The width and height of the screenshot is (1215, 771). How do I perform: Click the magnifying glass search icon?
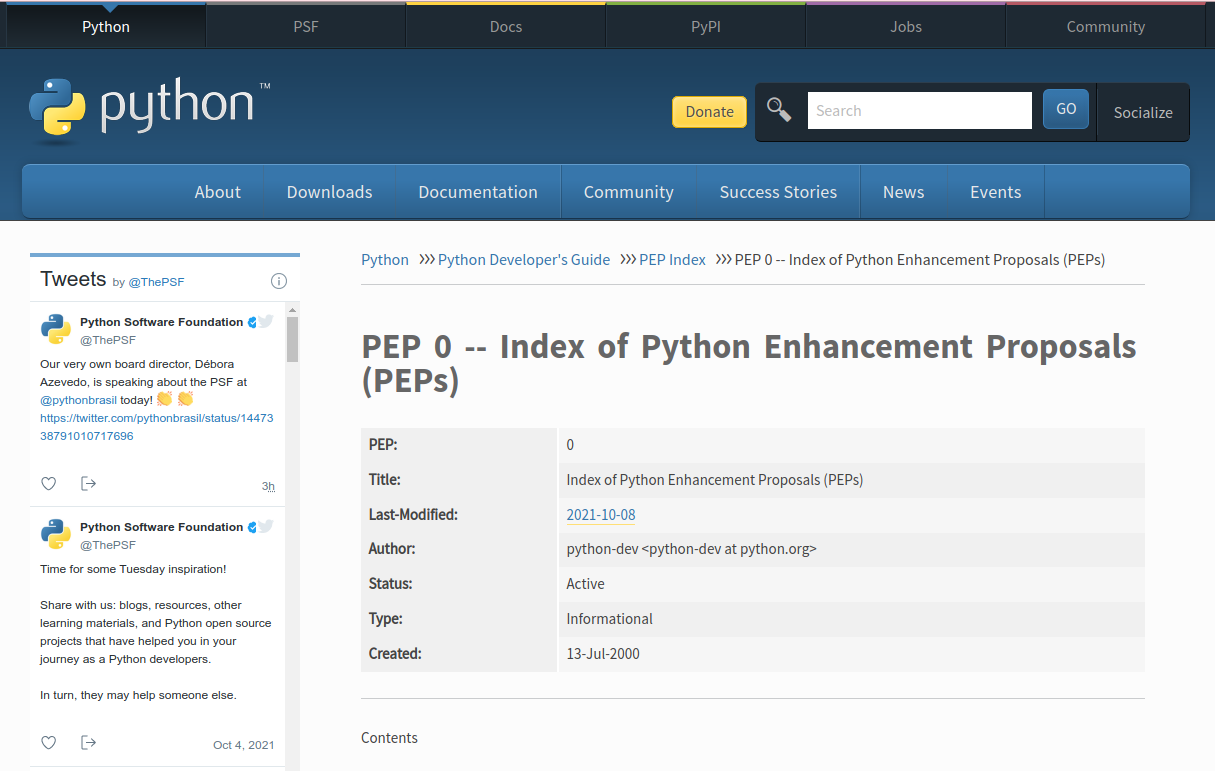pos(779,110)
